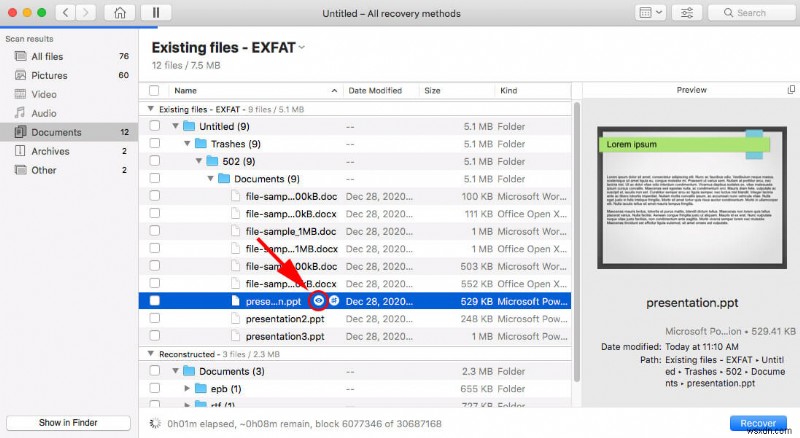800x438 pixels.
Task: Select Other category in sidebar
Action: coord(69,169)
